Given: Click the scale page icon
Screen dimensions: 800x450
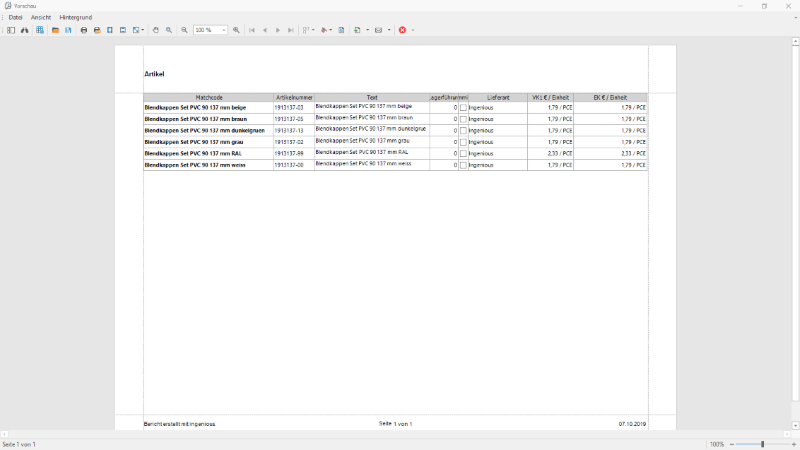Looking at the screenshot, I should pyautogui.click(x=136, y=30).
